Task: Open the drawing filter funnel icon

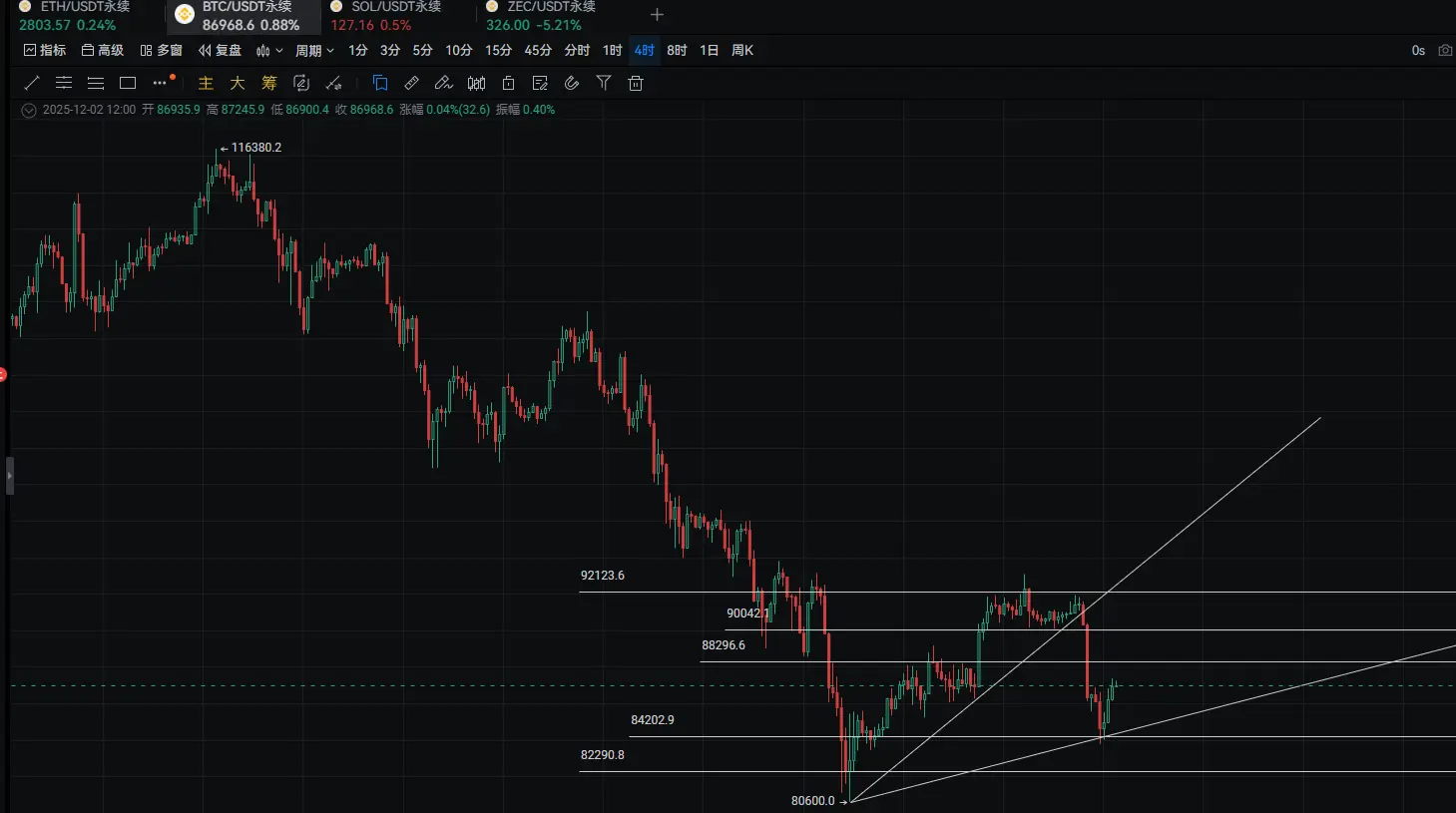Action: [x=604, y=83]
